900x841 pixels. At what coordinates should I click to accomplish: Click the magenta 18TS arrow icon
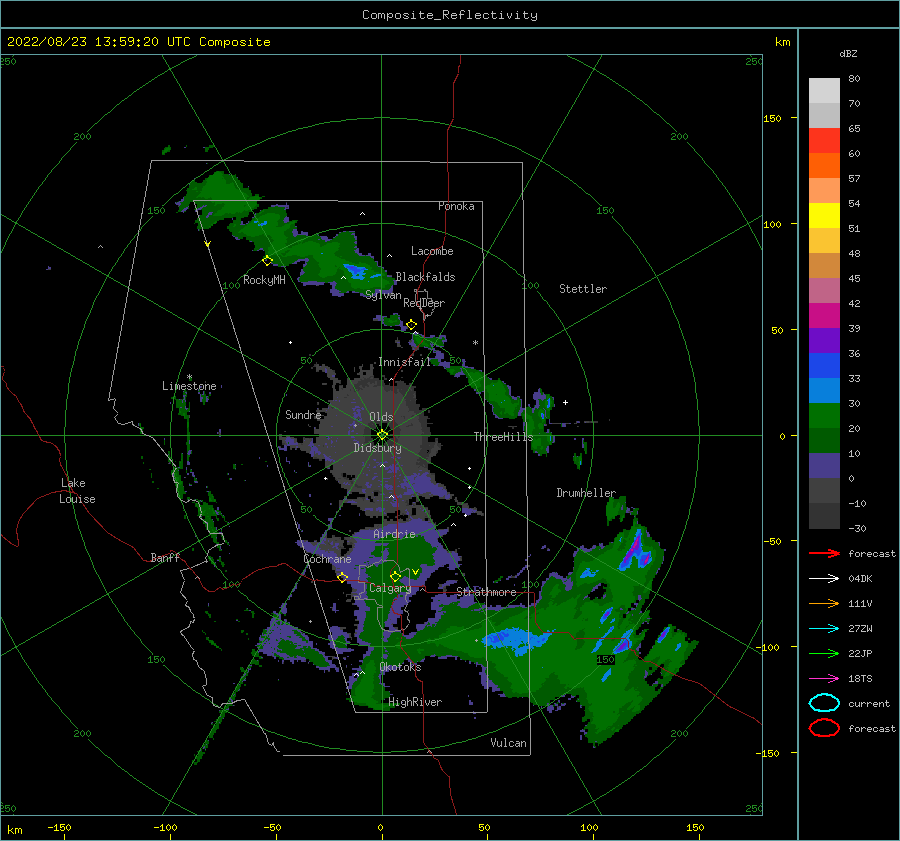(x=824, y=679)
